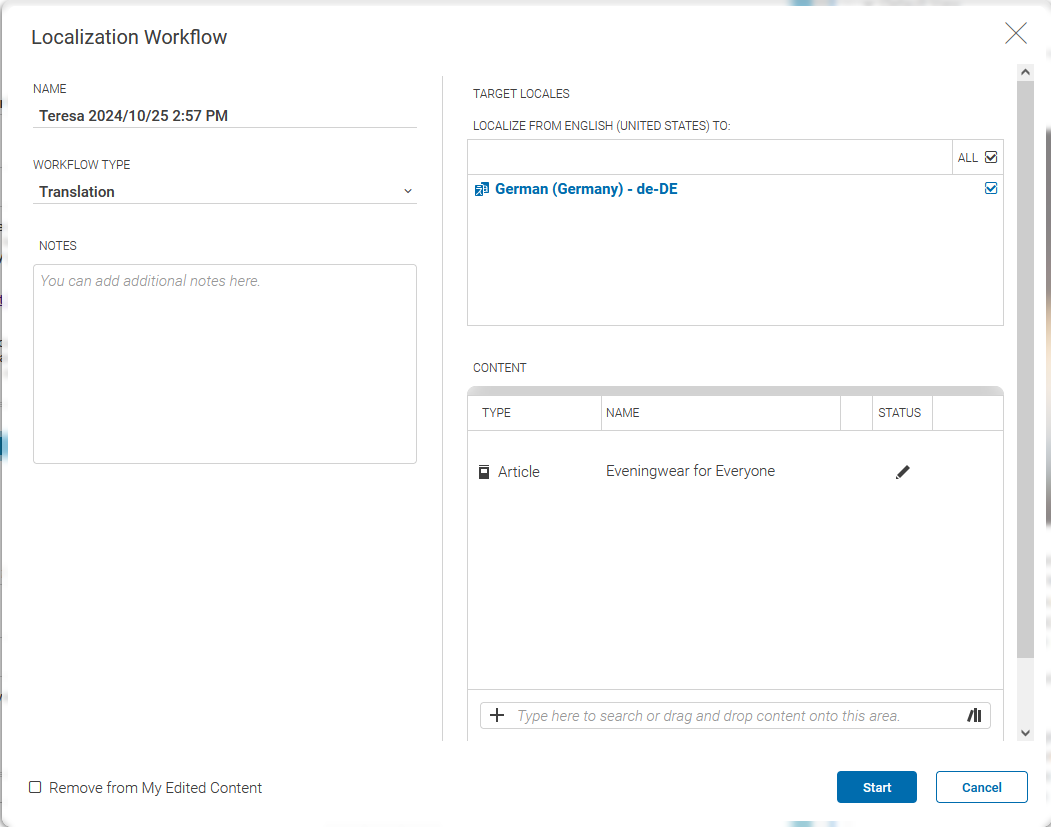Image resolution: width=1051 pixels, height=827 pixels.
Task: Select the German (Germany) - de-DE link
Action: [x=586, y=189]
